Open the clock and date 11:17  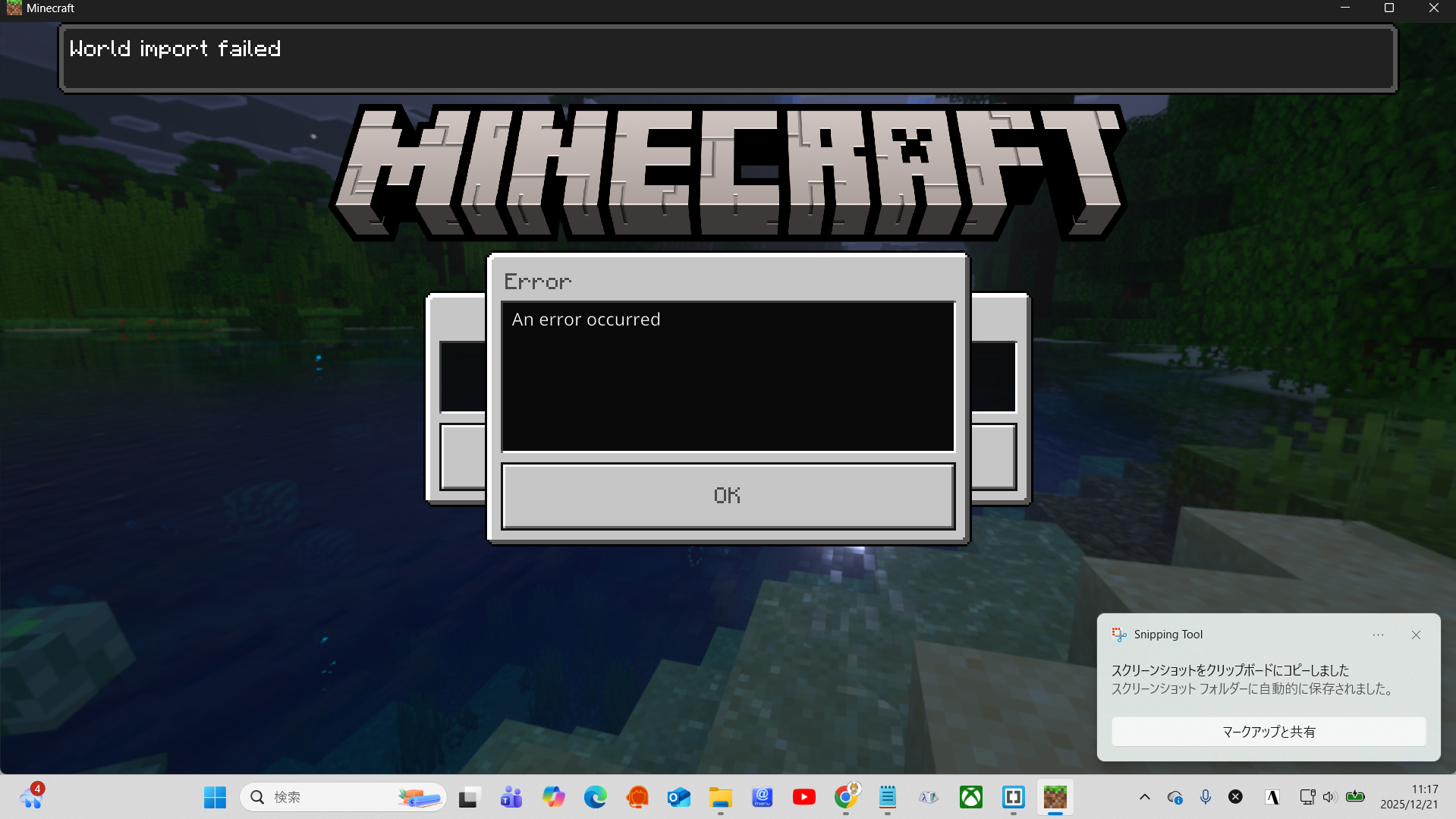[x=1409, y=797]
